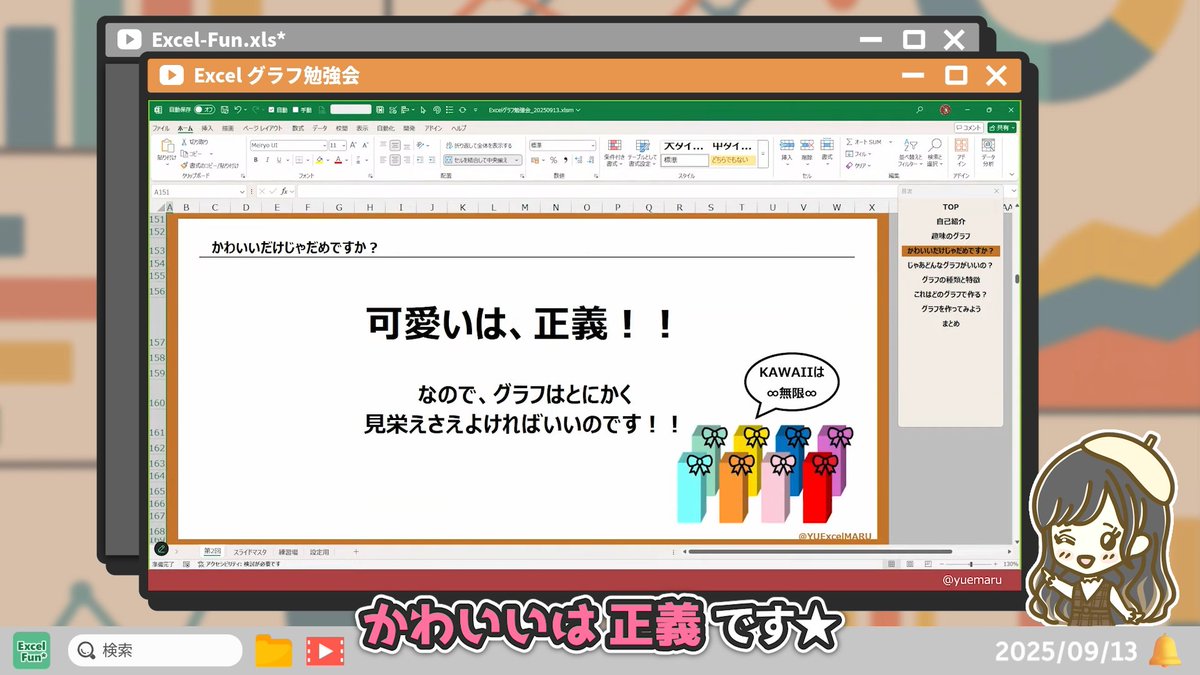This screenshot has height=675, width=1200.
Task: Click the fill color bucket icon
Action: (x=320, y=160)
